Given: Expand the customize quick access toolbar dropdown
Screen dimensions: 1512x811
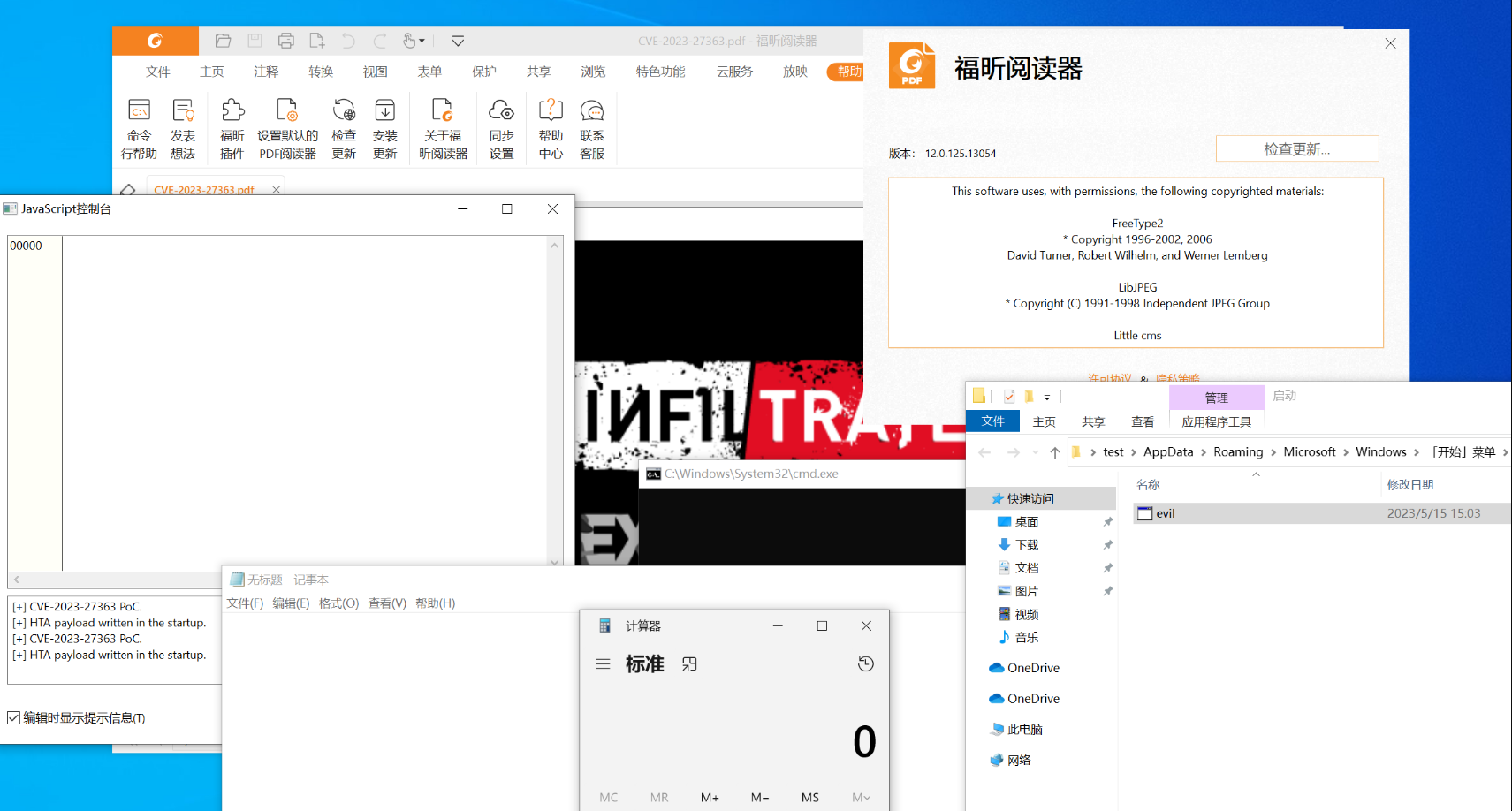Looking at the screenshot, I should (458, 41).
